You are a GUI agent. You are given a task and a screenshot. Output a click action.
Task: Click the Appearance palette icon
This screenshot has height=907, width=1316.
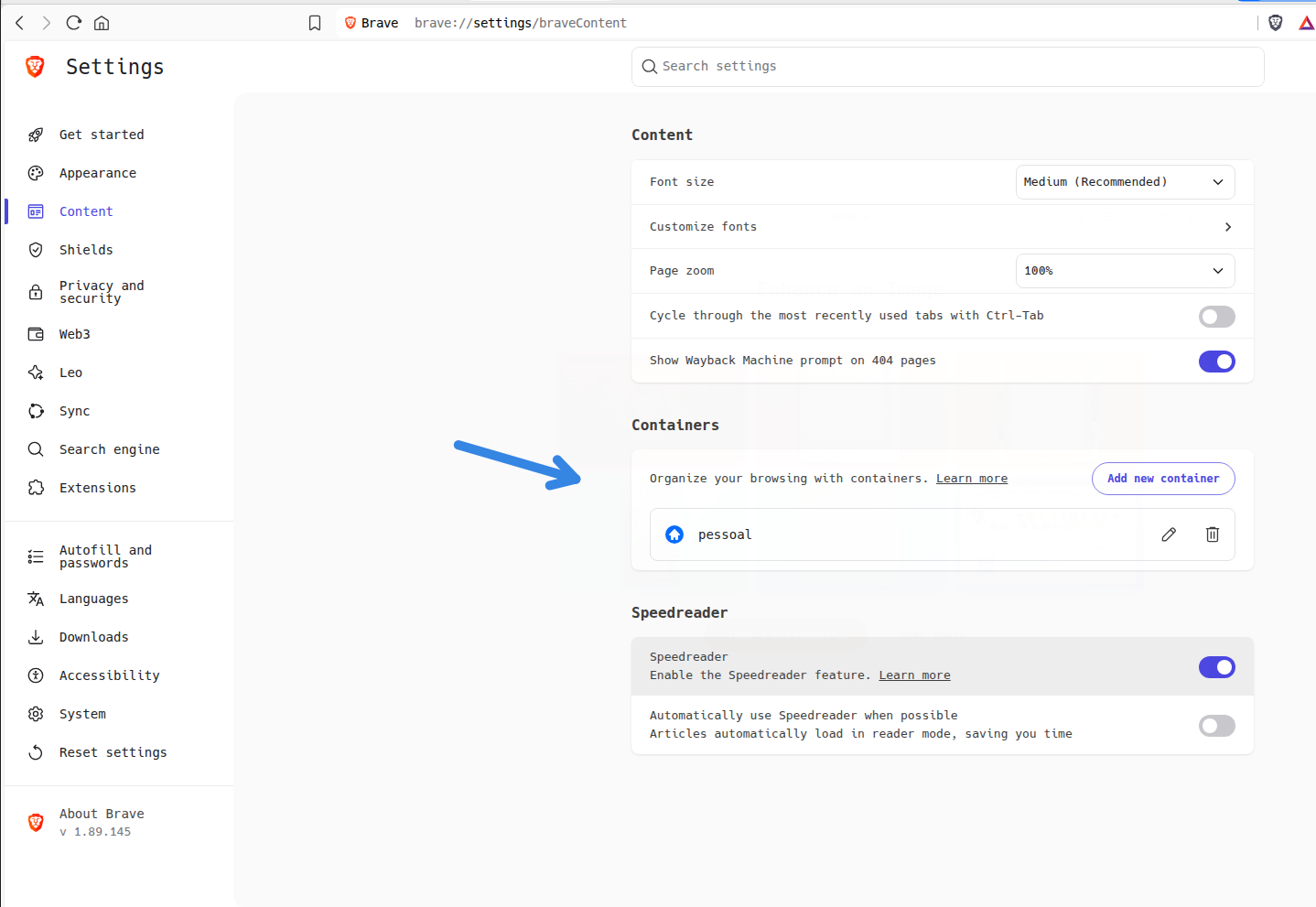tap(36, 173)
